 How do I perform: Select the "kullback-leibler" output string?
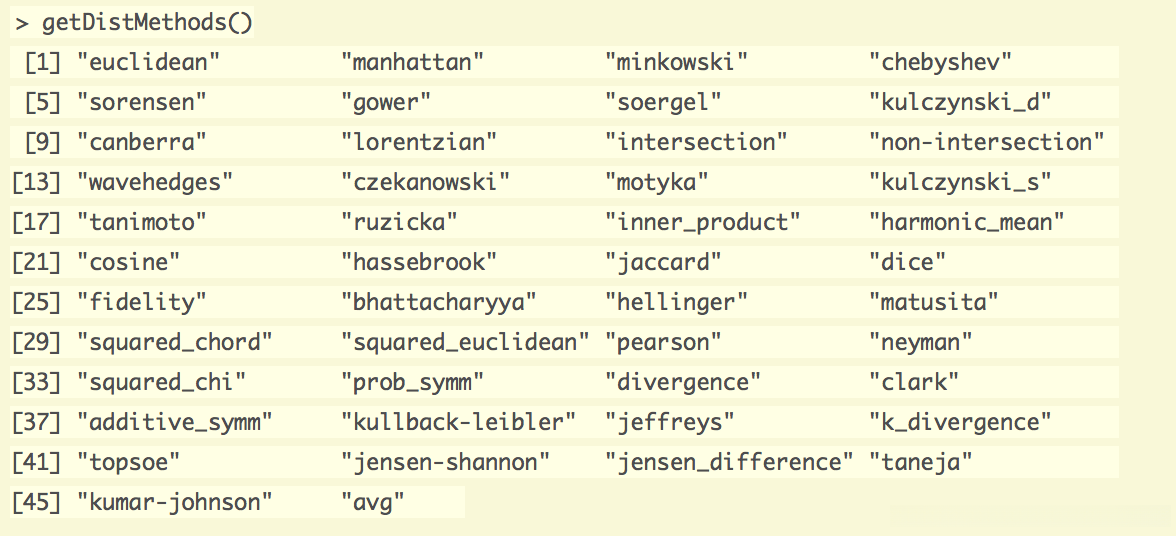459,422
